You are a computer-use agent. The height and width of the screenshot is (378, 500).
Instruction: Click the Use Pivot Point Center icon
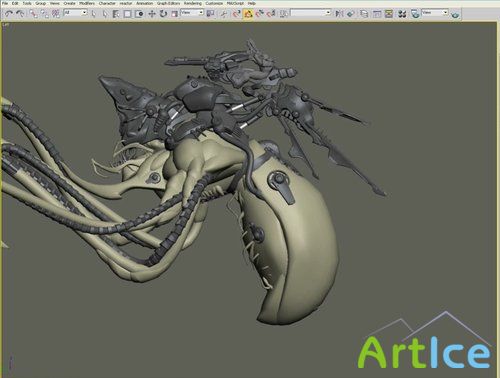pyautogui.click(x=210, y=14)
